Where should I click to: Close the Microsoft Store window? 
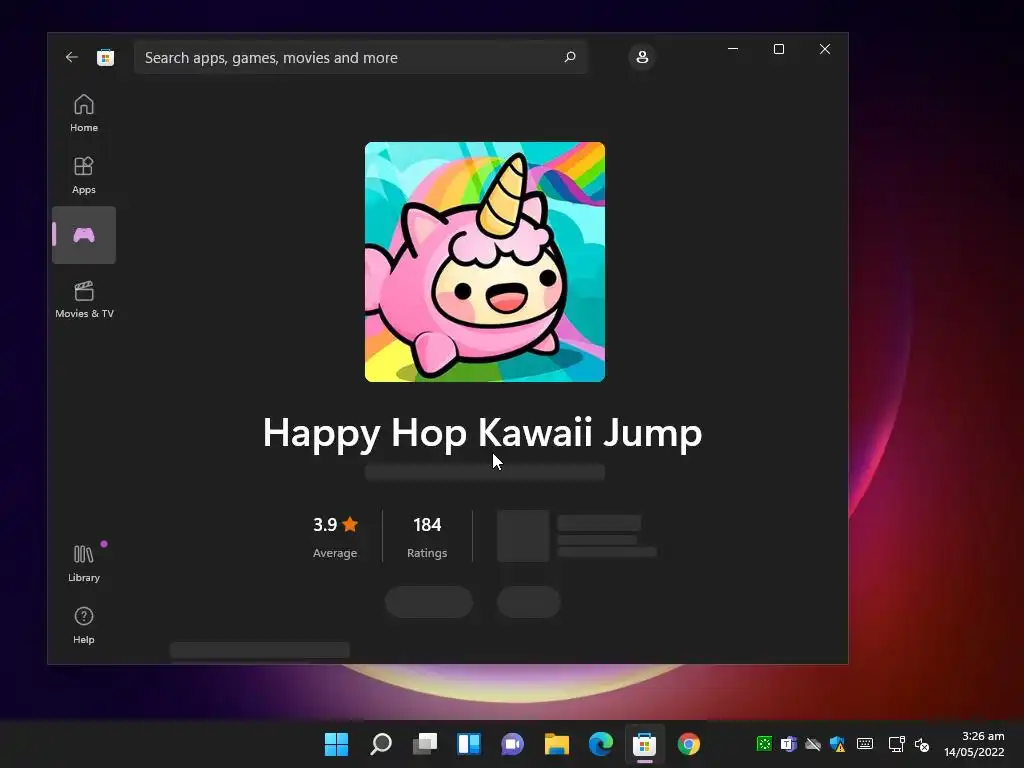click(x=825, y=49)
